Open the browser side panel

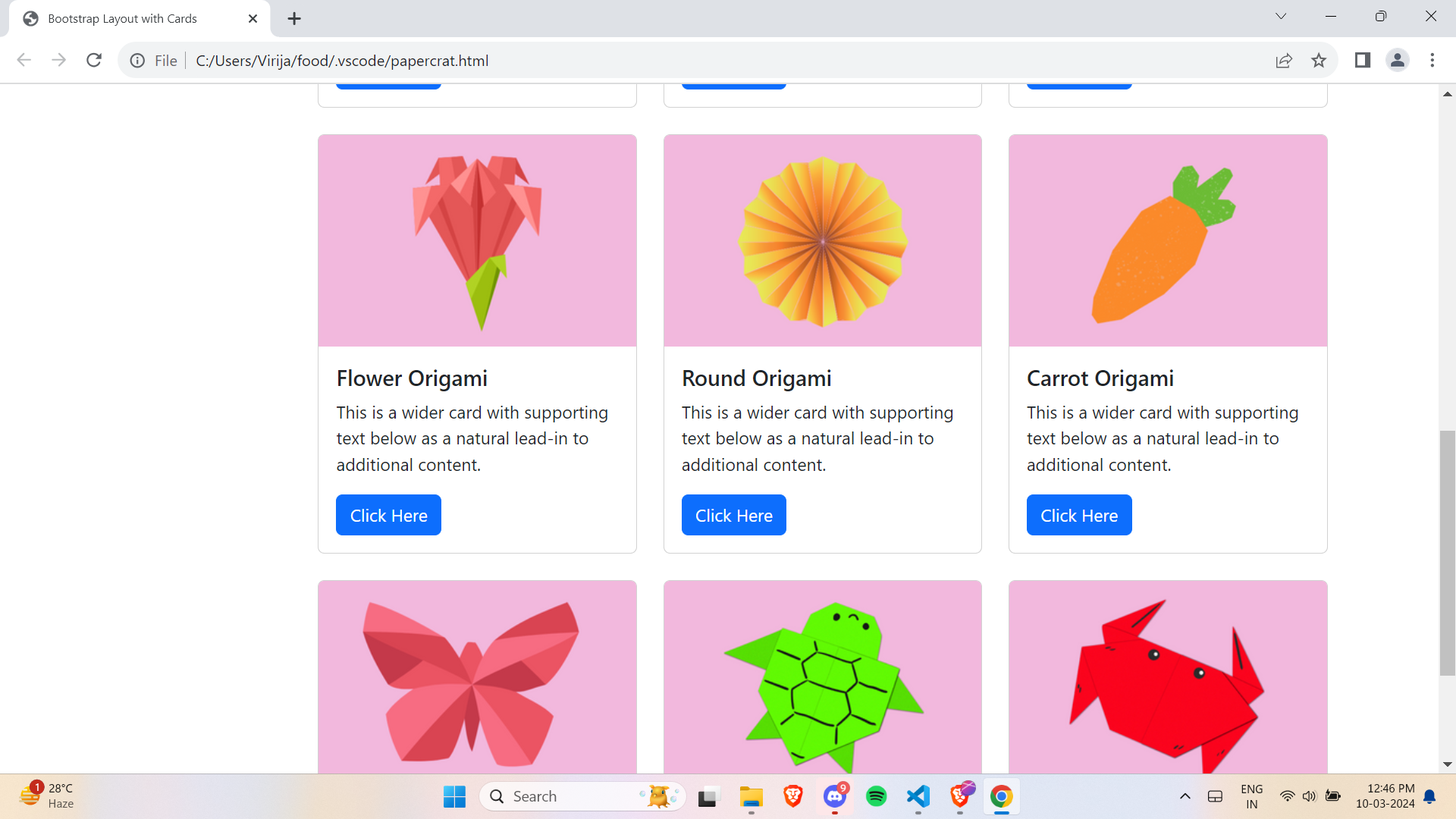(1363, 61)
